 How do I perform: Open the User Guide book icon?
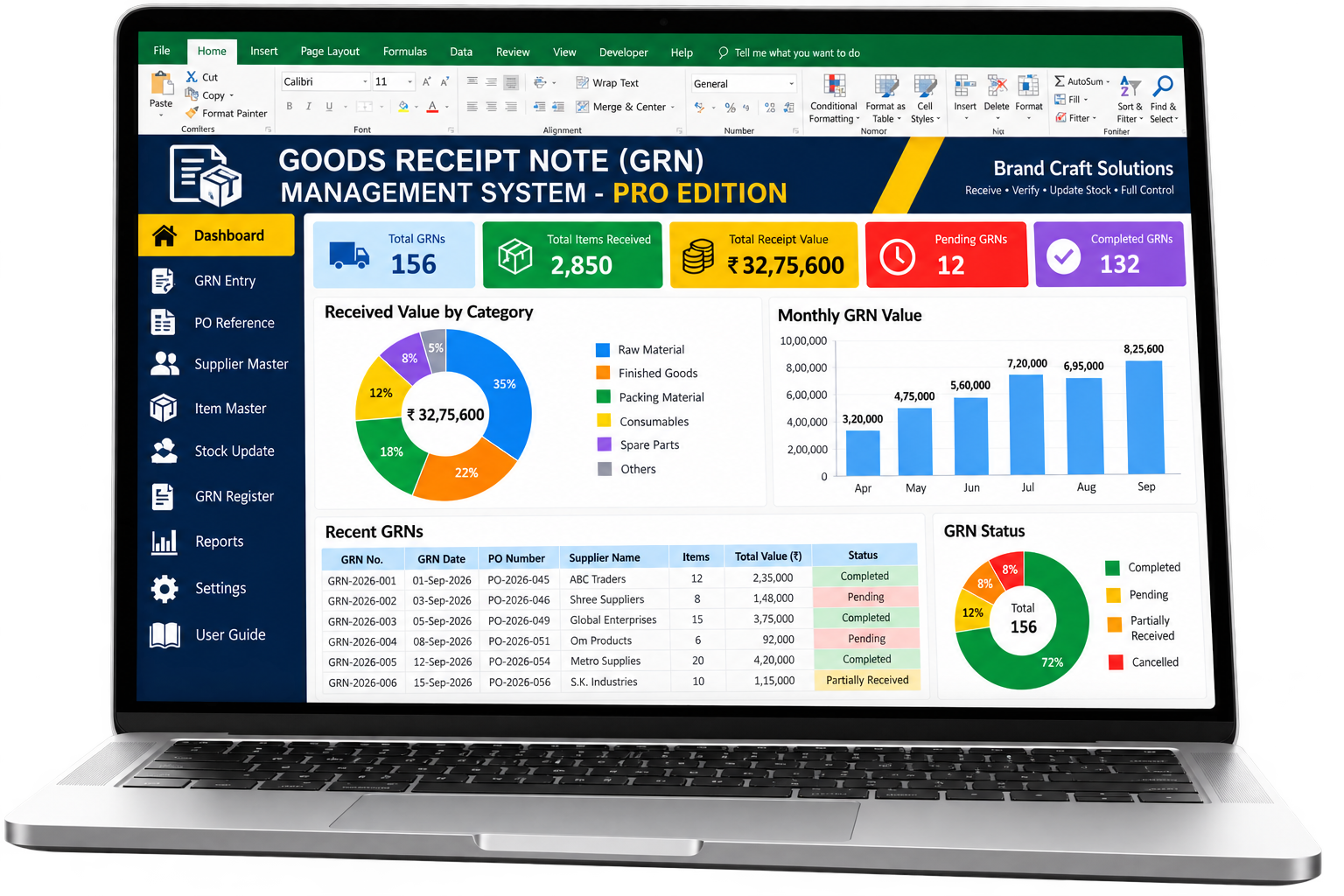pos(165,635)
